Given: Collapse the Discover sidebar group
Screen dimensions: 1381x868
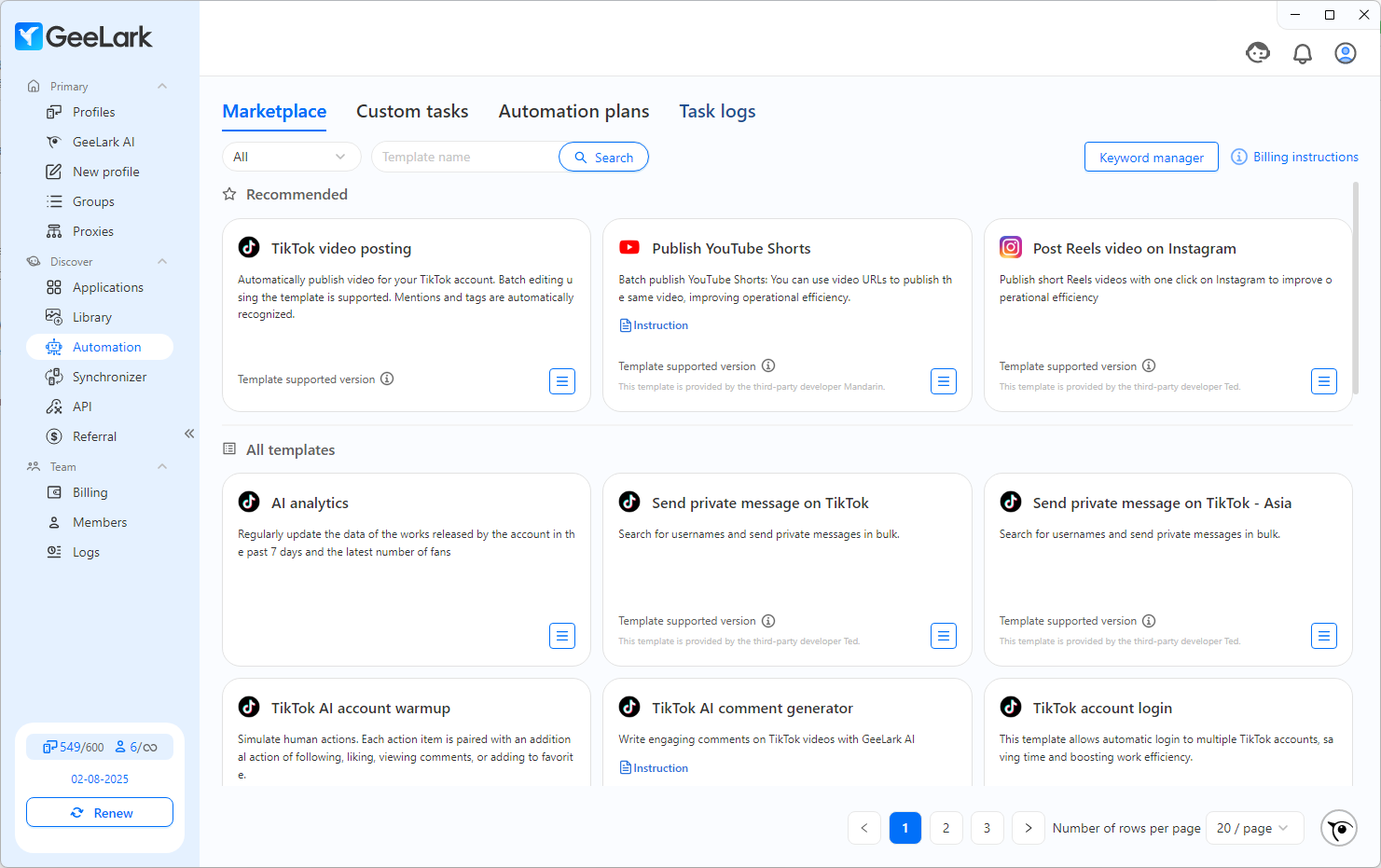Looking at the screenshot, I should [162, 261].
